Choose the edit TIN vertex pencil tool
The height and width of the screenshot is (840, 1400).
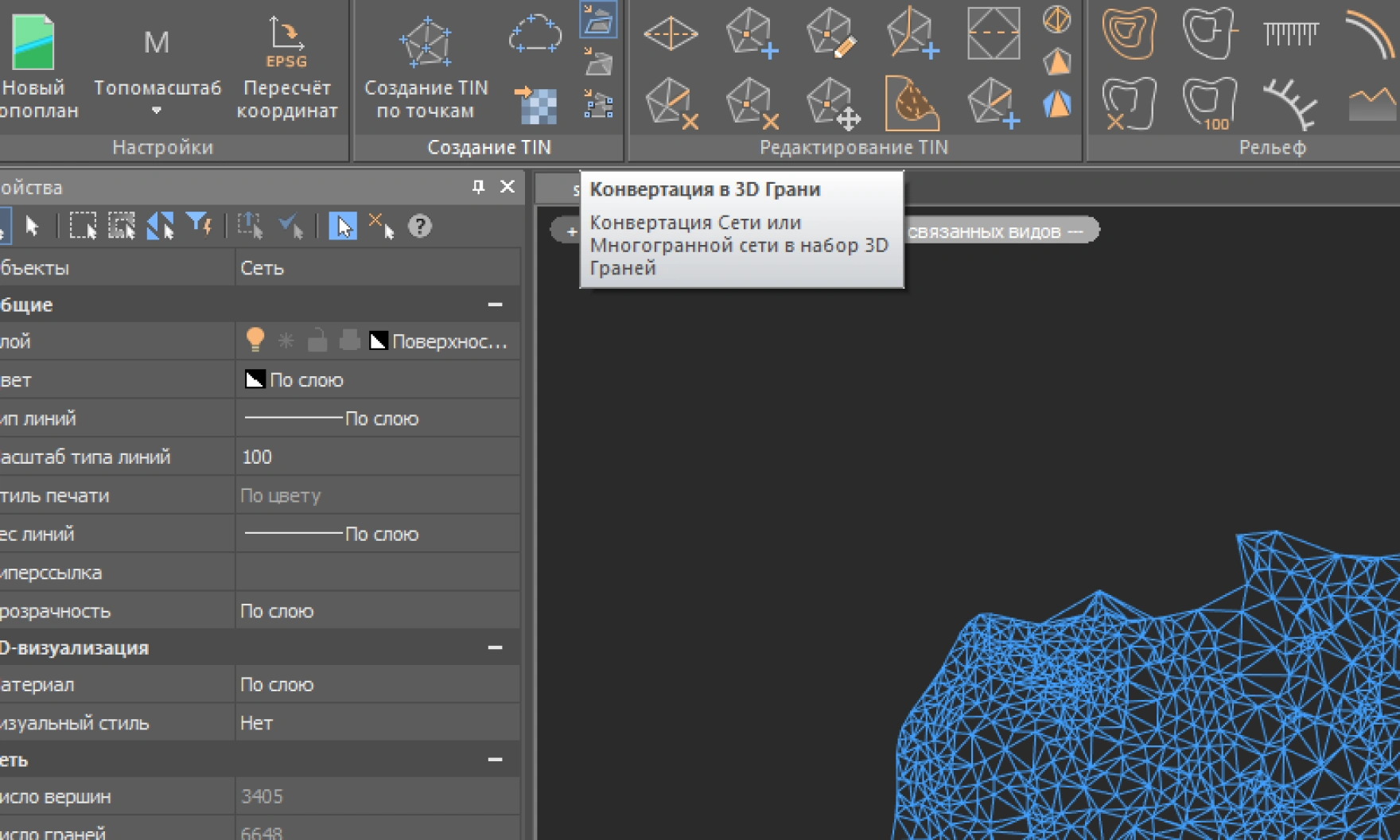[831, 35]
